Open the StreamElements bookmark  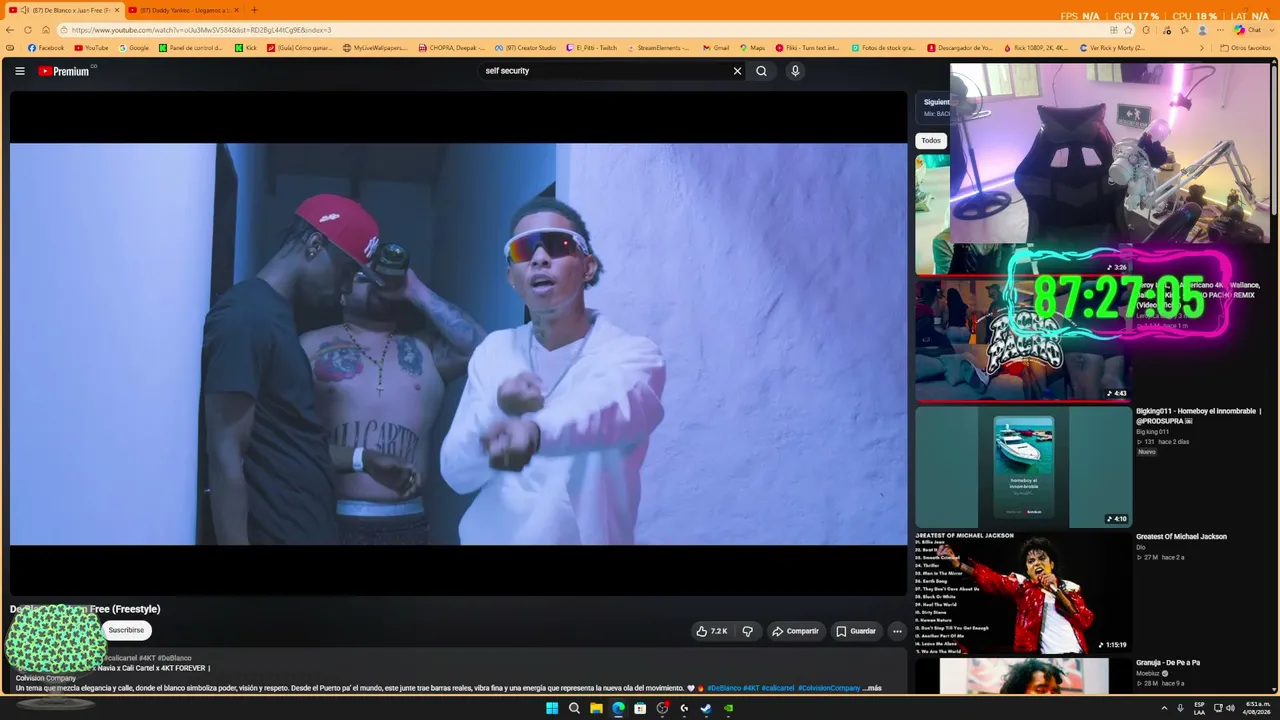click(x=658, y=47)
